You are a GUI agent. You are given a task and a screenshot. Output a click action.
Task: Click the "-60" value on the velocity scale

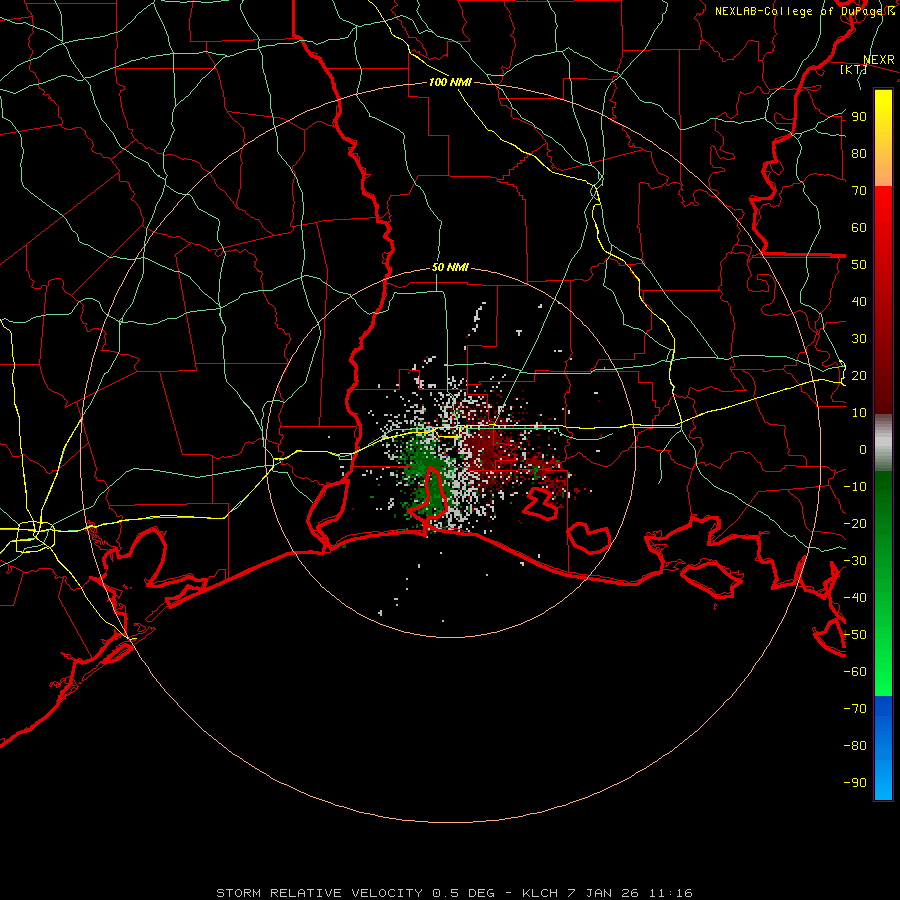[x=855, y=672]
